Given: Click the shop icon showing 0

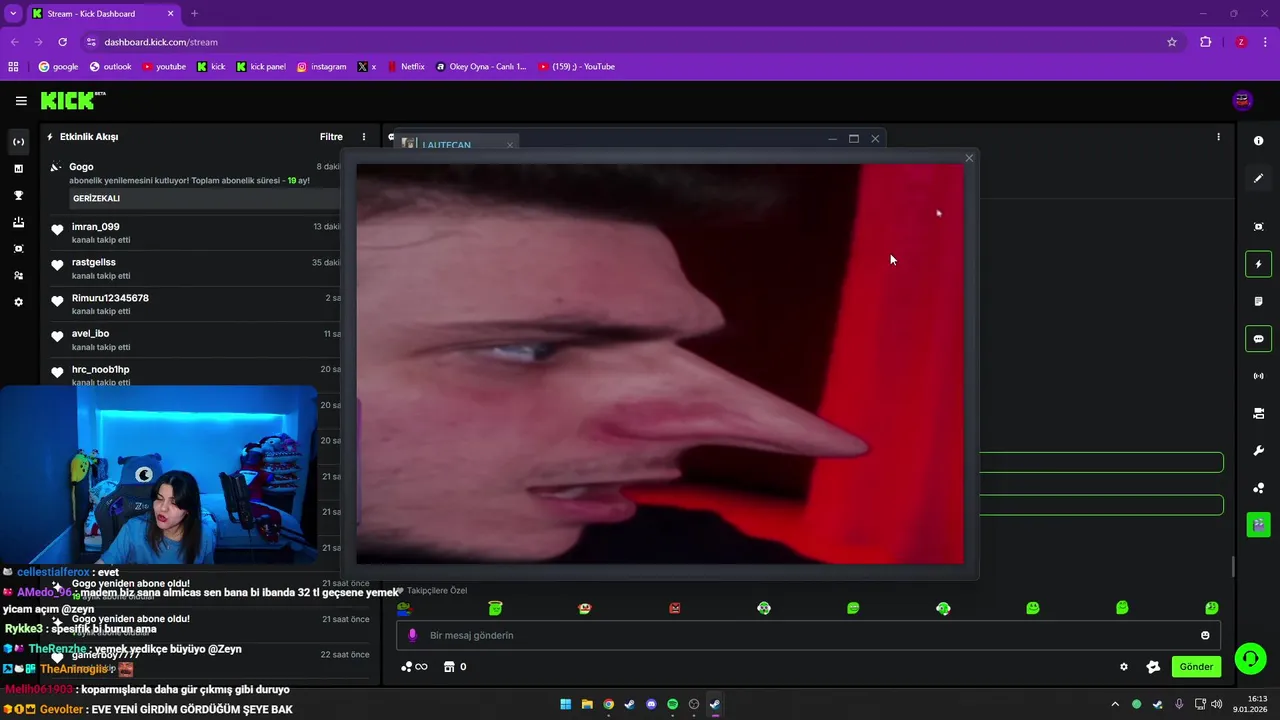Looking at the screenshot, I should coord(455,667).
